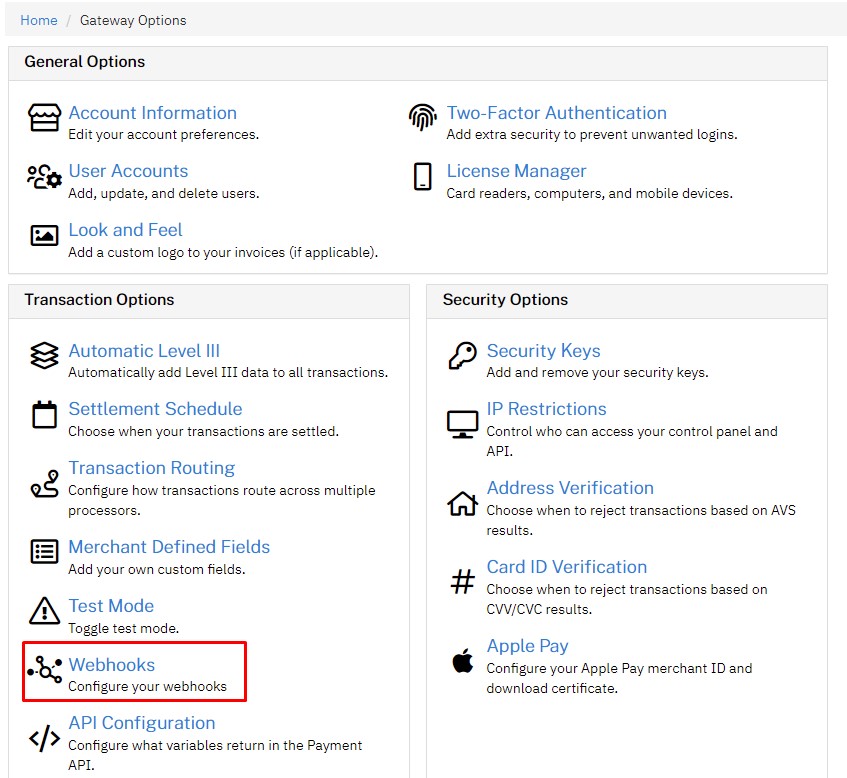Click the Settlement Schedule calendar icon
The height and width of the screenshot is (778, 847).
click(44, 415)
